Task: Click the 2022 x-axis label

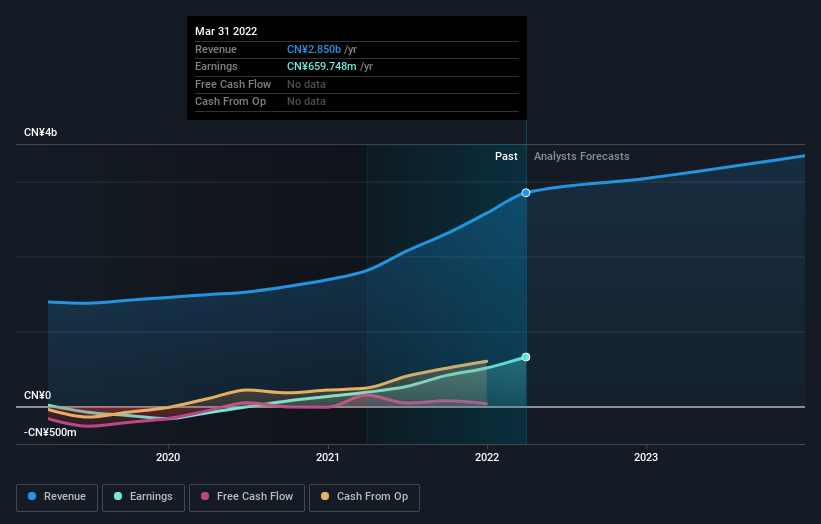Action: pos(487,458)
